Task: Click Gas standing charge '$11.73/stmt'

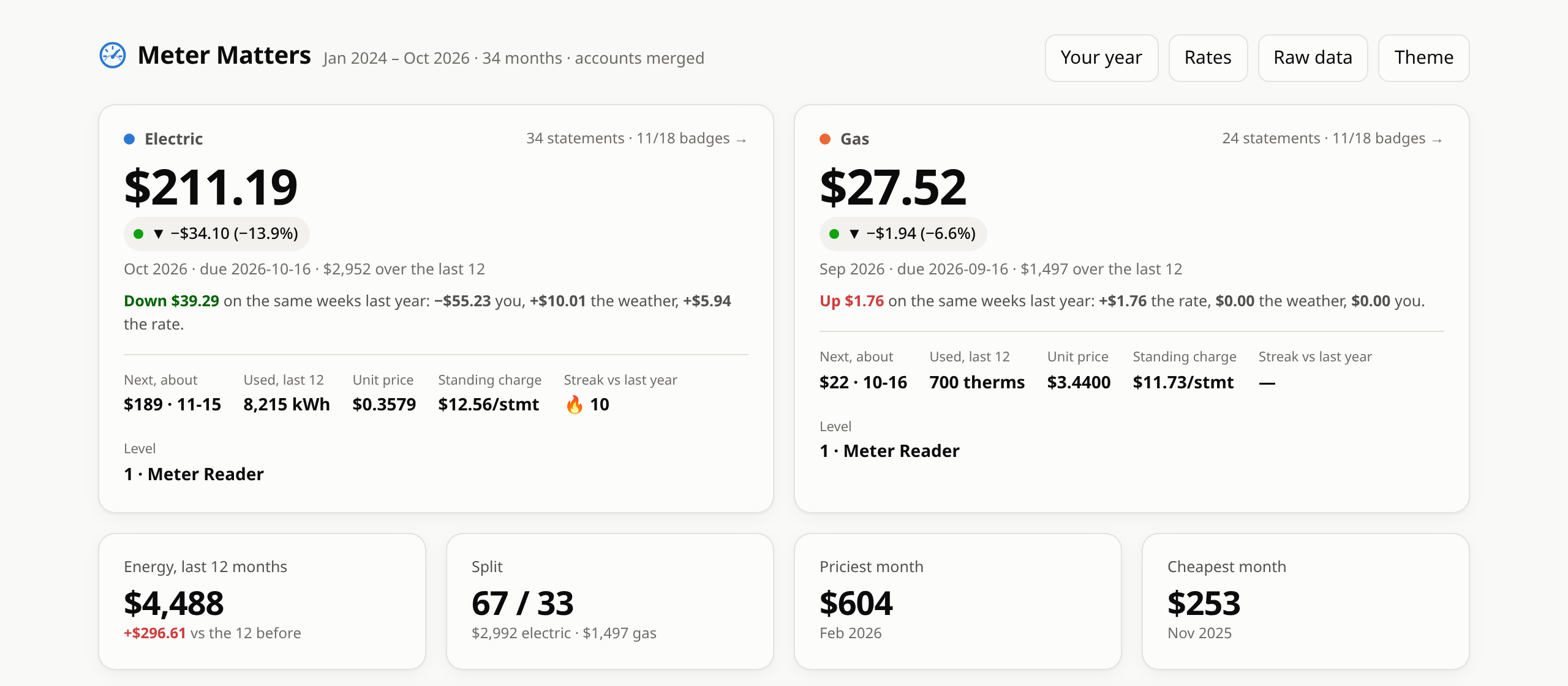Action: tap(1183, 382)
